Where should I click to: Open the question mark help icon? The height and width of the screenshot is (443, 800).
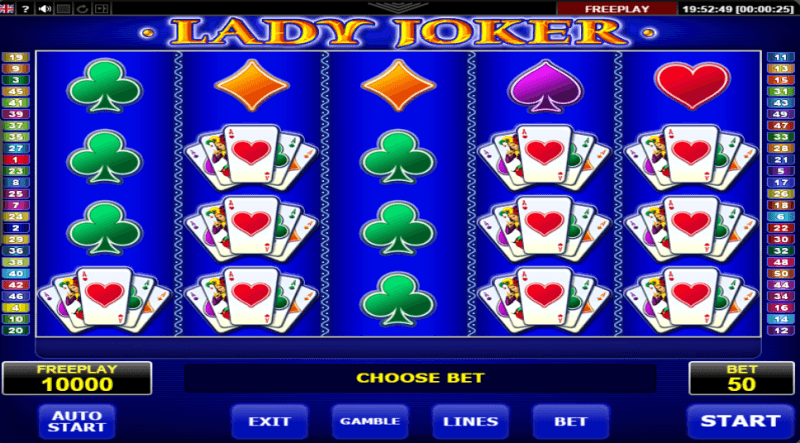24,8
